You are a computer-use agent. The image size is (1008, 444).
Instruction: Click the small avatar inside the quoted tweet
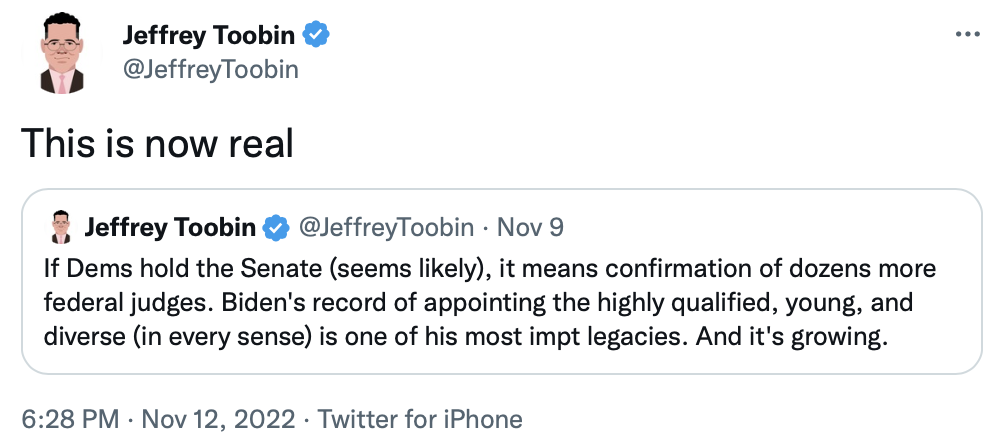pos(61,227)
